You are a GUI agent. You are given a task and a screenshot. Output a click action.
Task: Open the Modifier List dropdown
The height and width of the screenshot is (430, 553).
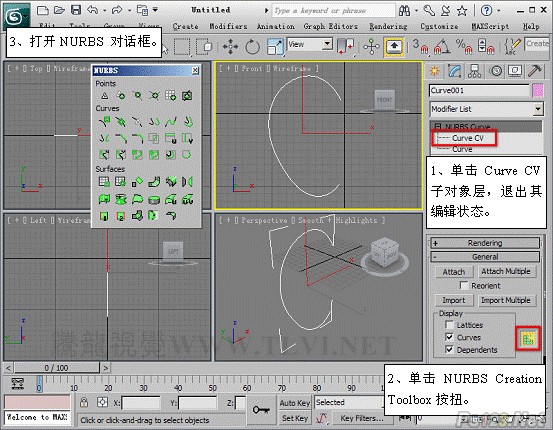[486, 109]
